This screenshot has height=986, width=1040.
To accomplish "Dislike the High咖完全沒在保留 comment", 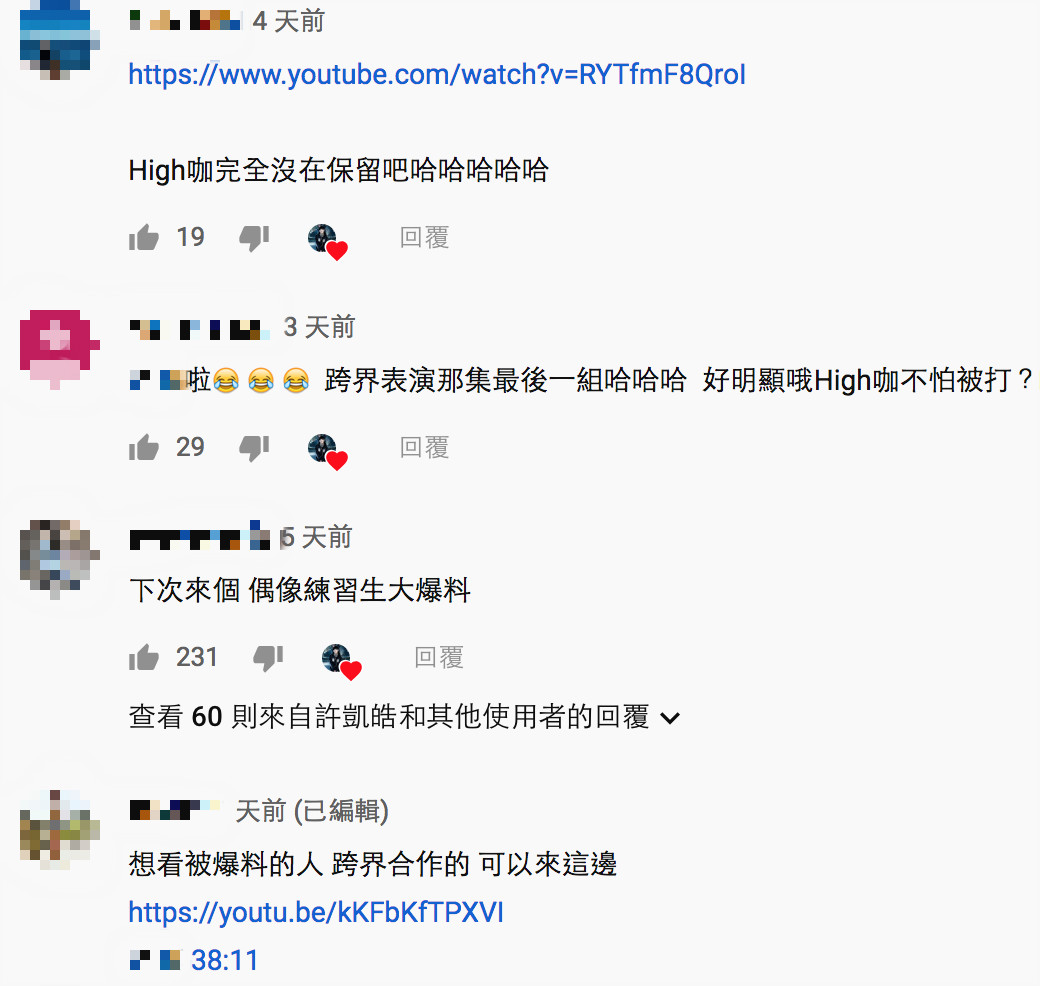I will click(254, 238).
